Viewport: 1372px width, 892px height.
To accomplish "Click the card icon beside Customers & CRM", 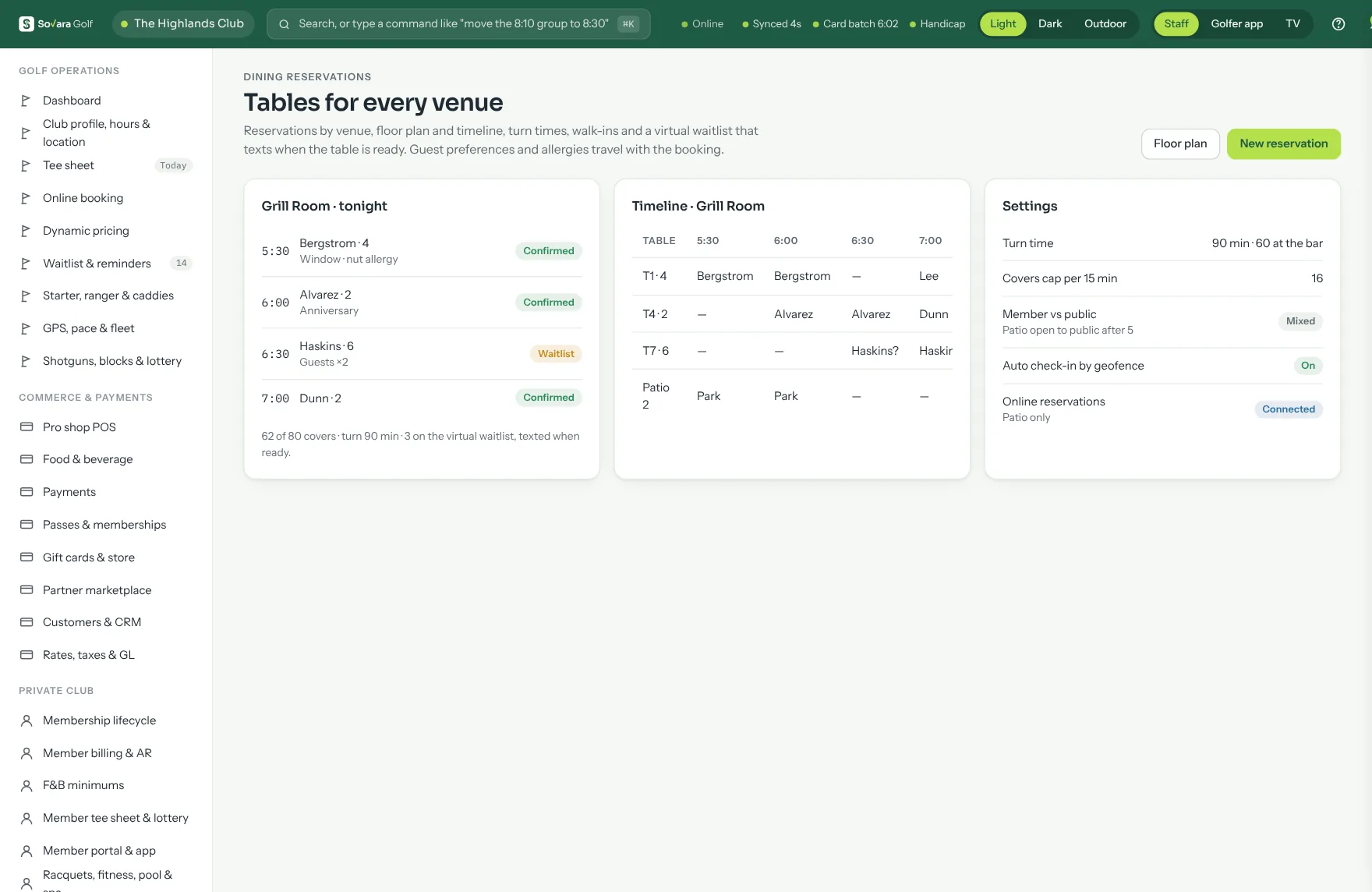I will 27,622.
